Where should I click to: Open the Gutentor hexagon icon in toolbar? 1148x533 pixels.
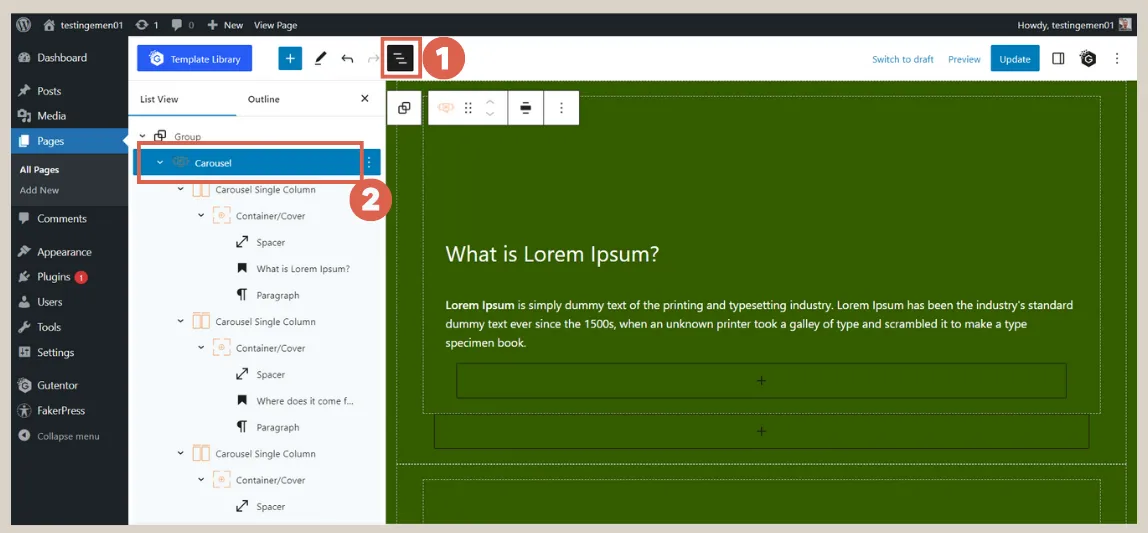(1089, 59)
